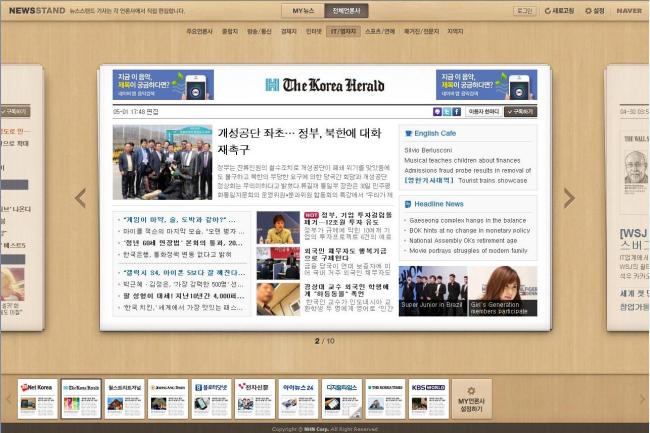Select the 인터넷 category
This screenshot has width=650, height=433.
tap(313, 31)
